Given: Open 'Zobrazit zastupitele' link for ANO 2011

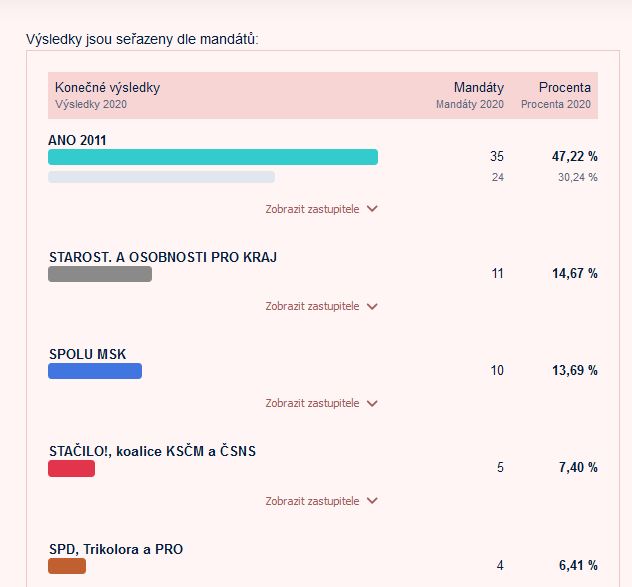Looking at the screenshot, I should point(312,210).
